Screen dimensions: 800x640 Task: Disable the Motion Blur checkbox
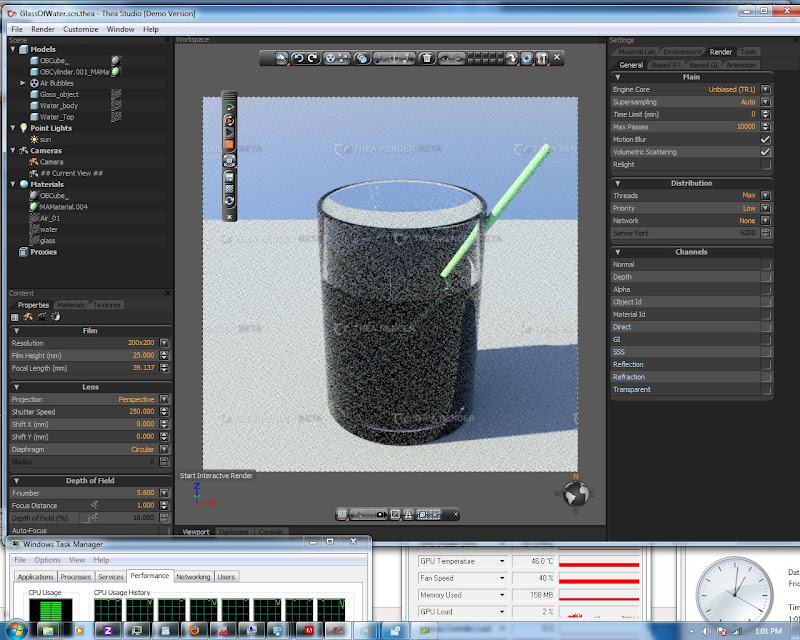(765, 140)
